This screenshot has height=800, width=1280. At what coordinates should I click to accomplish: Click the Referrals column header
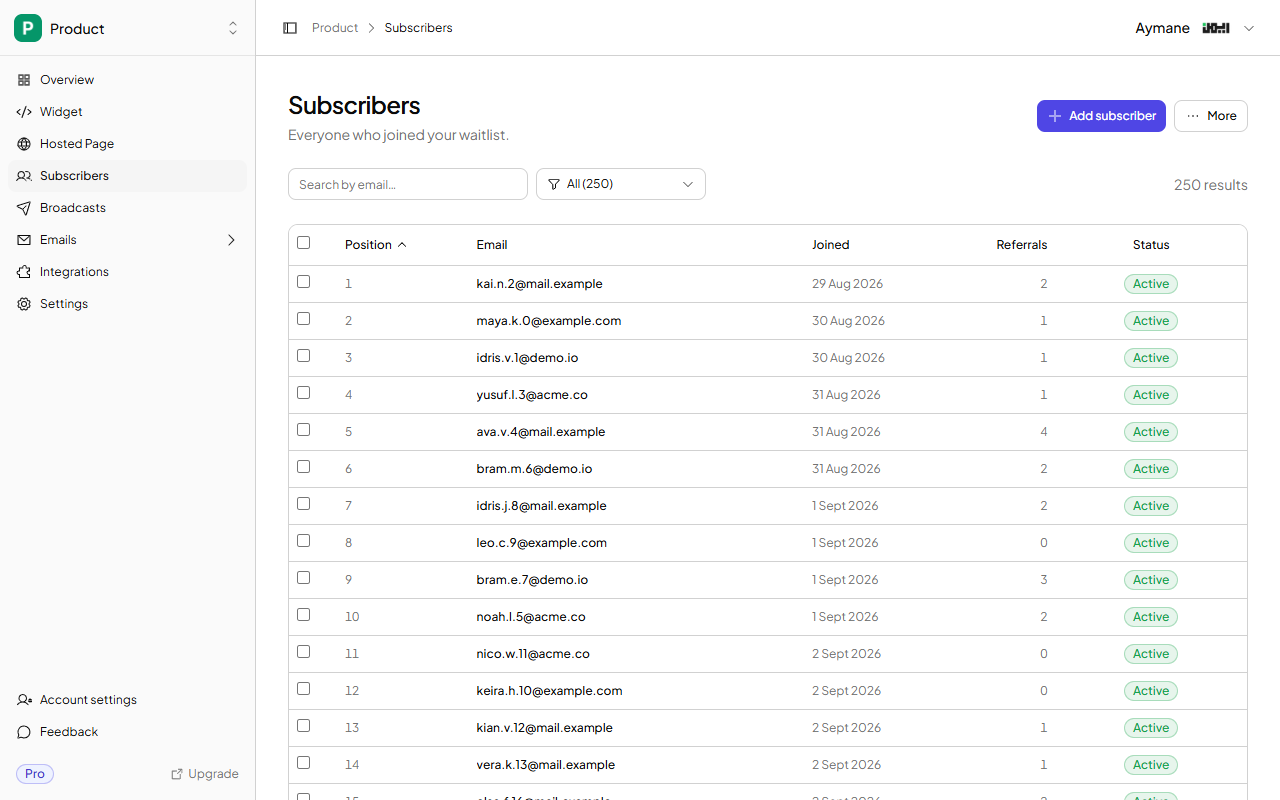pos(1022,245)
